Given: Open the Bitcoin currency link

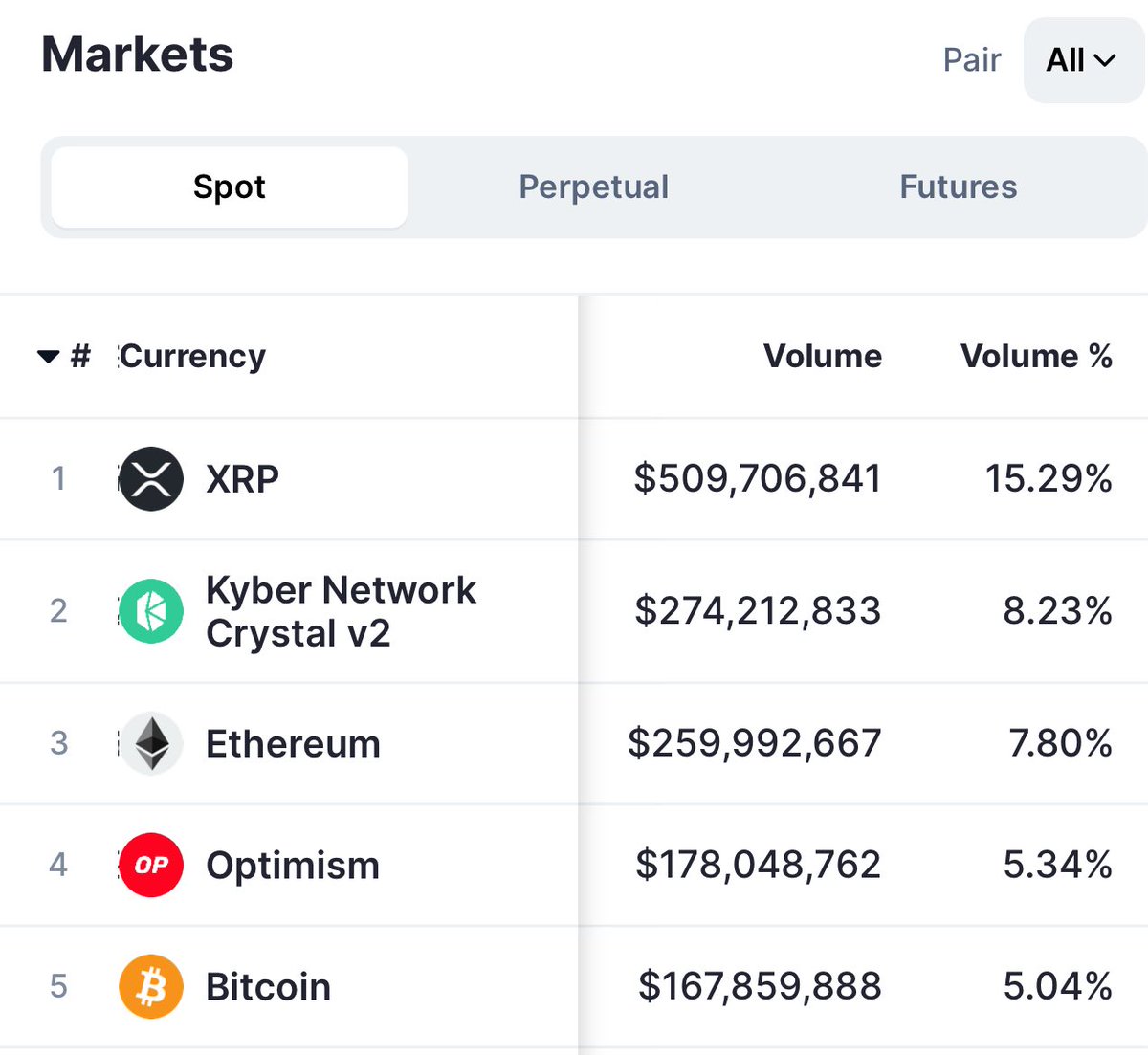Looking at the screenshot, I should pyautogui.click(x=269, y=986).
